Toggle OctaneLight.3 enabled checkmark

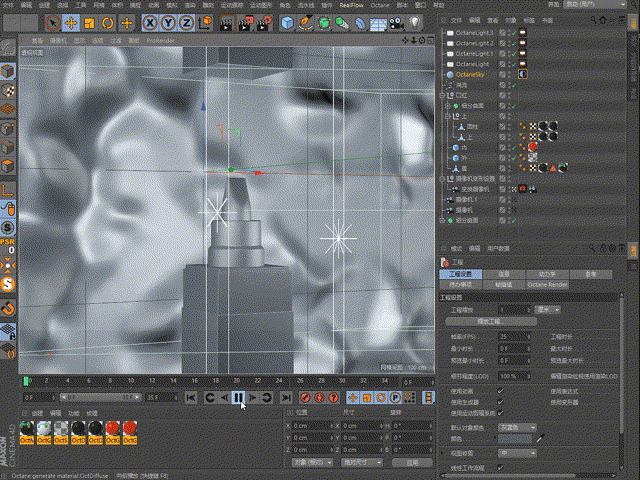[513, 33]
